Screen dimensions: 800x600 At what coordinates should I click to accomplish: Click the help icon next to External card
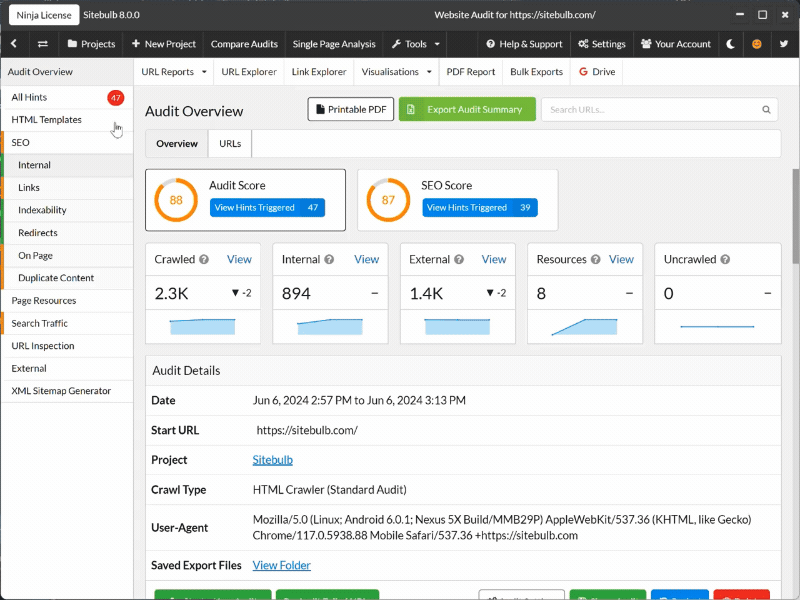(x=459, y=259)
